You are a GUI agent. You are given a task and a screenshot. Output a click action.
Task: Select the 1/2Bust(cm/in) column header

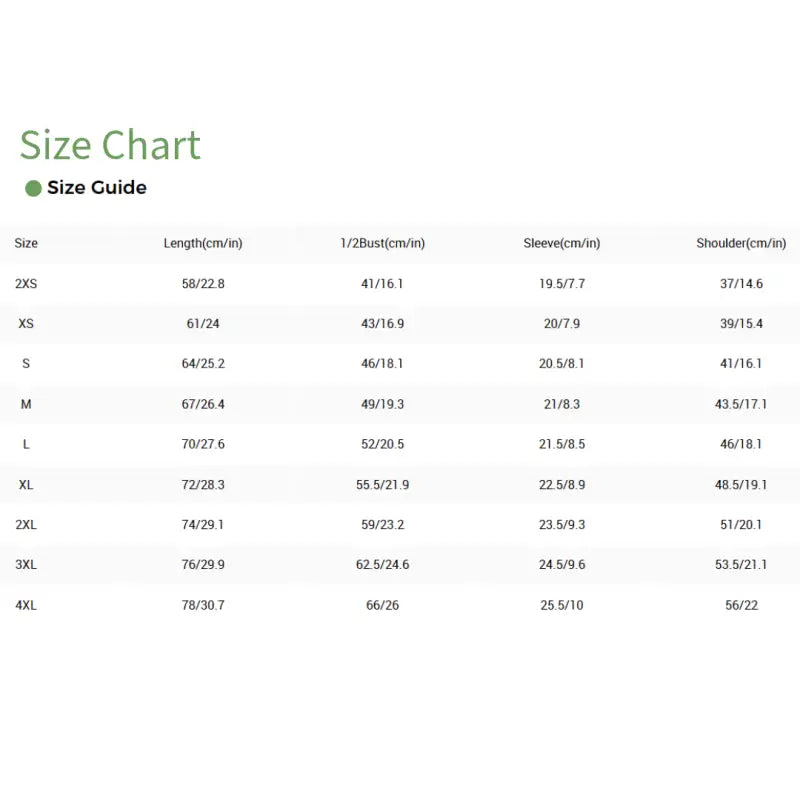(x=382, y=243)
